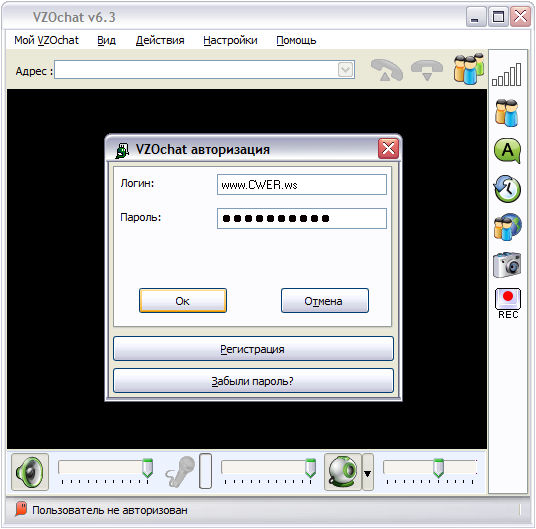This screenshot has height=529, width=536.
Task: Click the VZOchat authorization dialog icon
Action: tap(122, 151)
